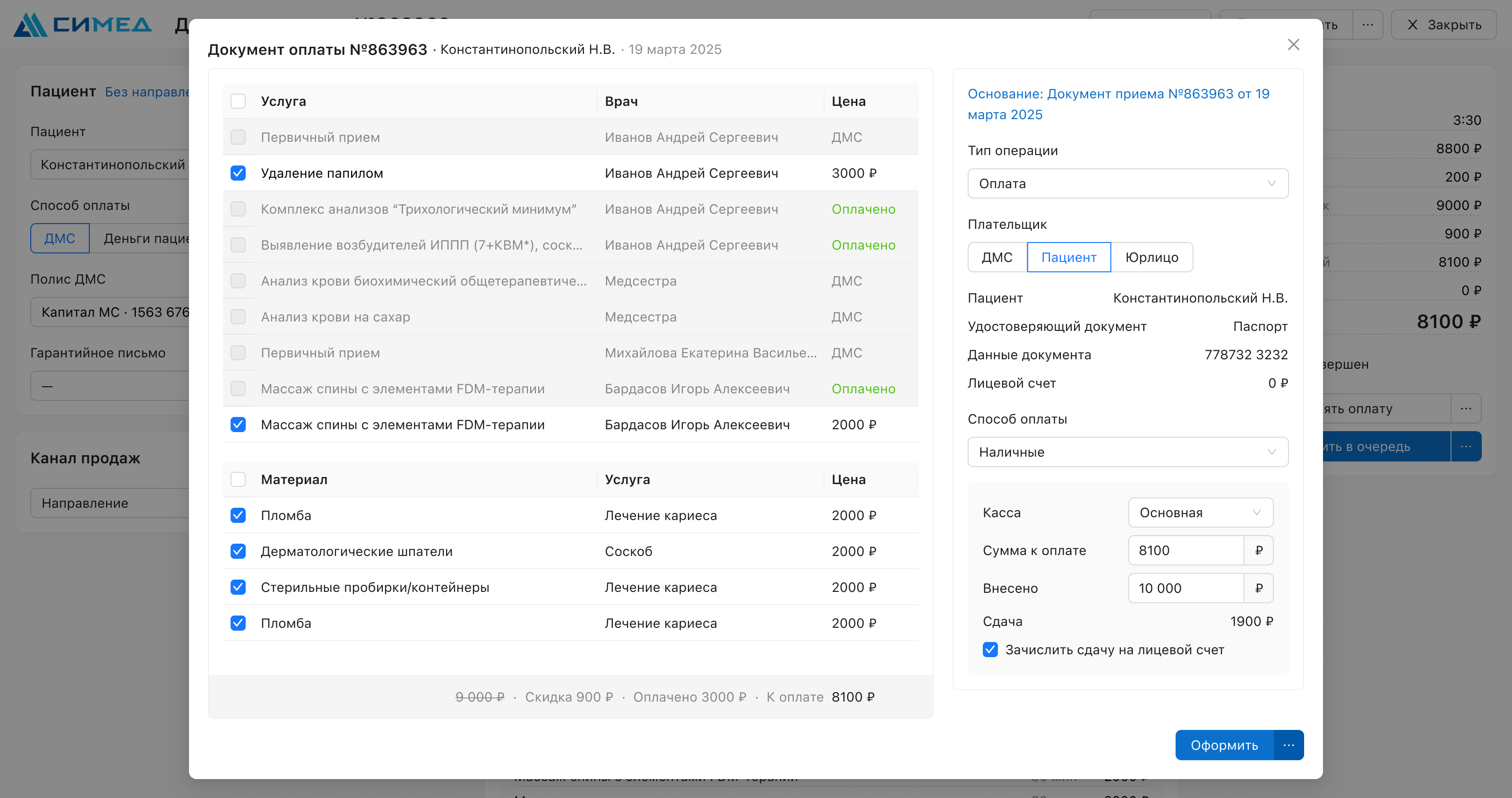Click passport data 778732 3232
Viewport: 1512px width, 798px height.
coord(1246,355)
